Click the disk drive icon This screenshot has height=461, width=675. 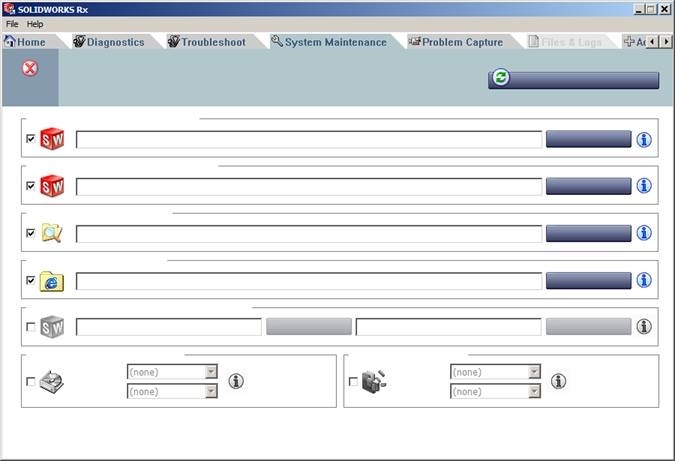click(52, 381)
